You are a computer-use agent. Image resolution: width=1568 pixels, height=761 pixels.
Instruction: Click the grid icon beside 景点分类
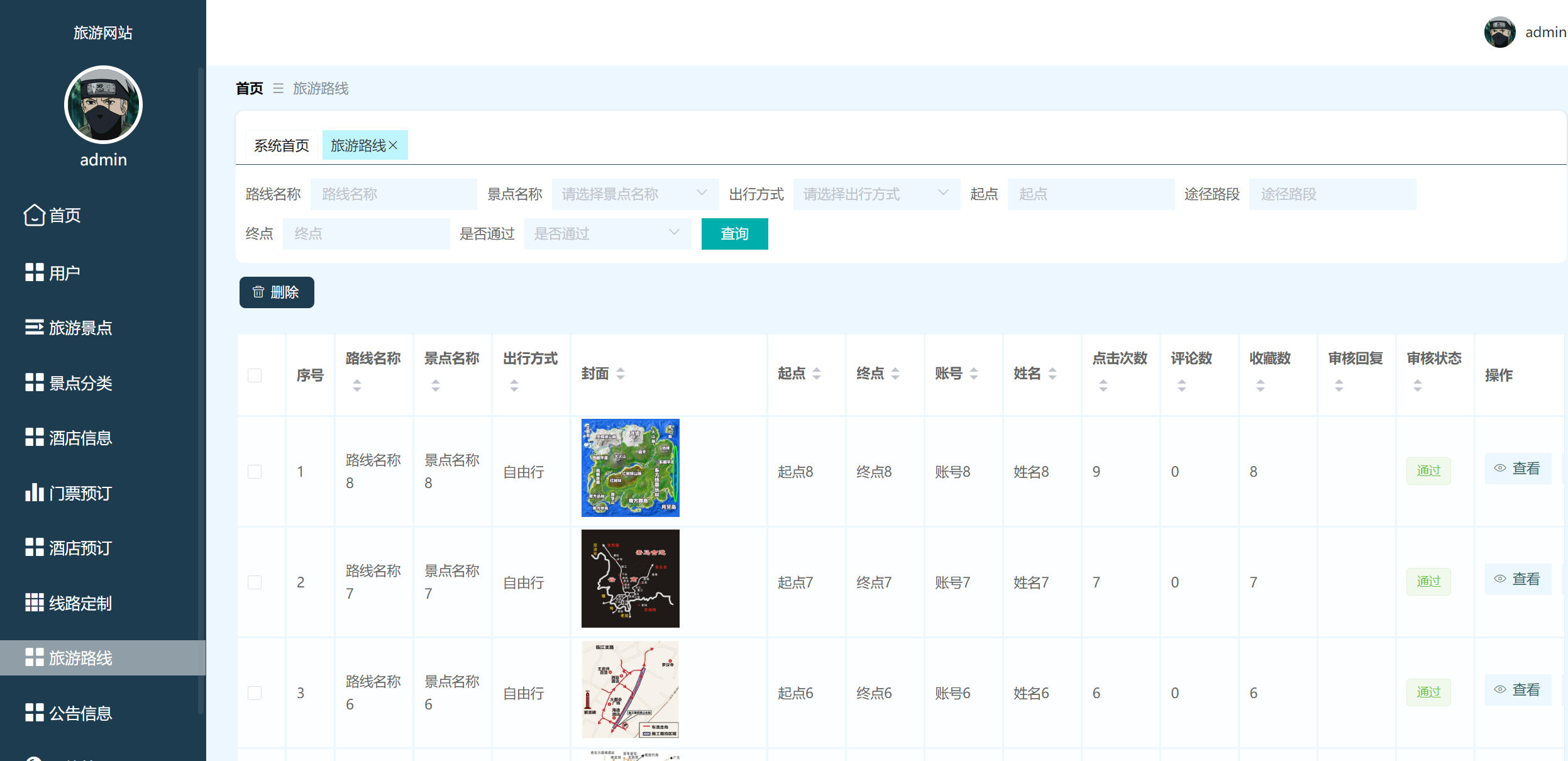click(x=34, y=382)
